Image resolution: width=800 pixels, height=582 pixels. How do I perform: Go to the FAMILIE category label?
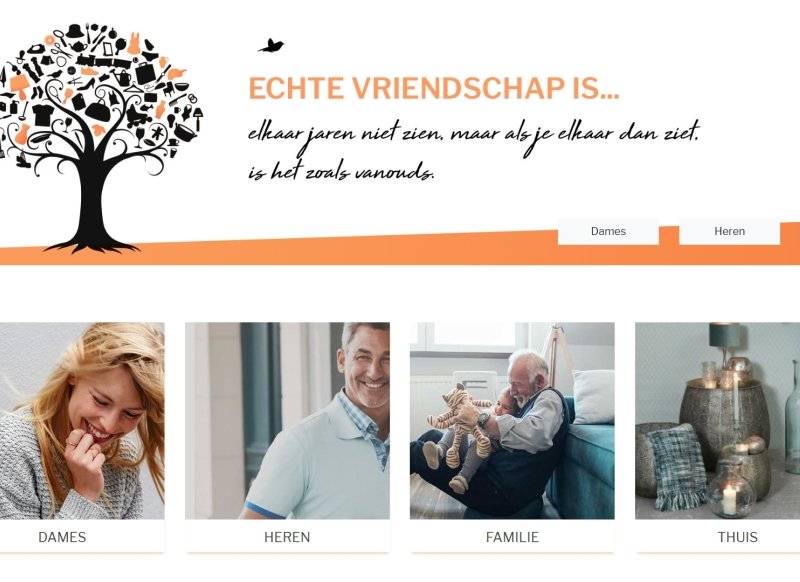(512, 537)
